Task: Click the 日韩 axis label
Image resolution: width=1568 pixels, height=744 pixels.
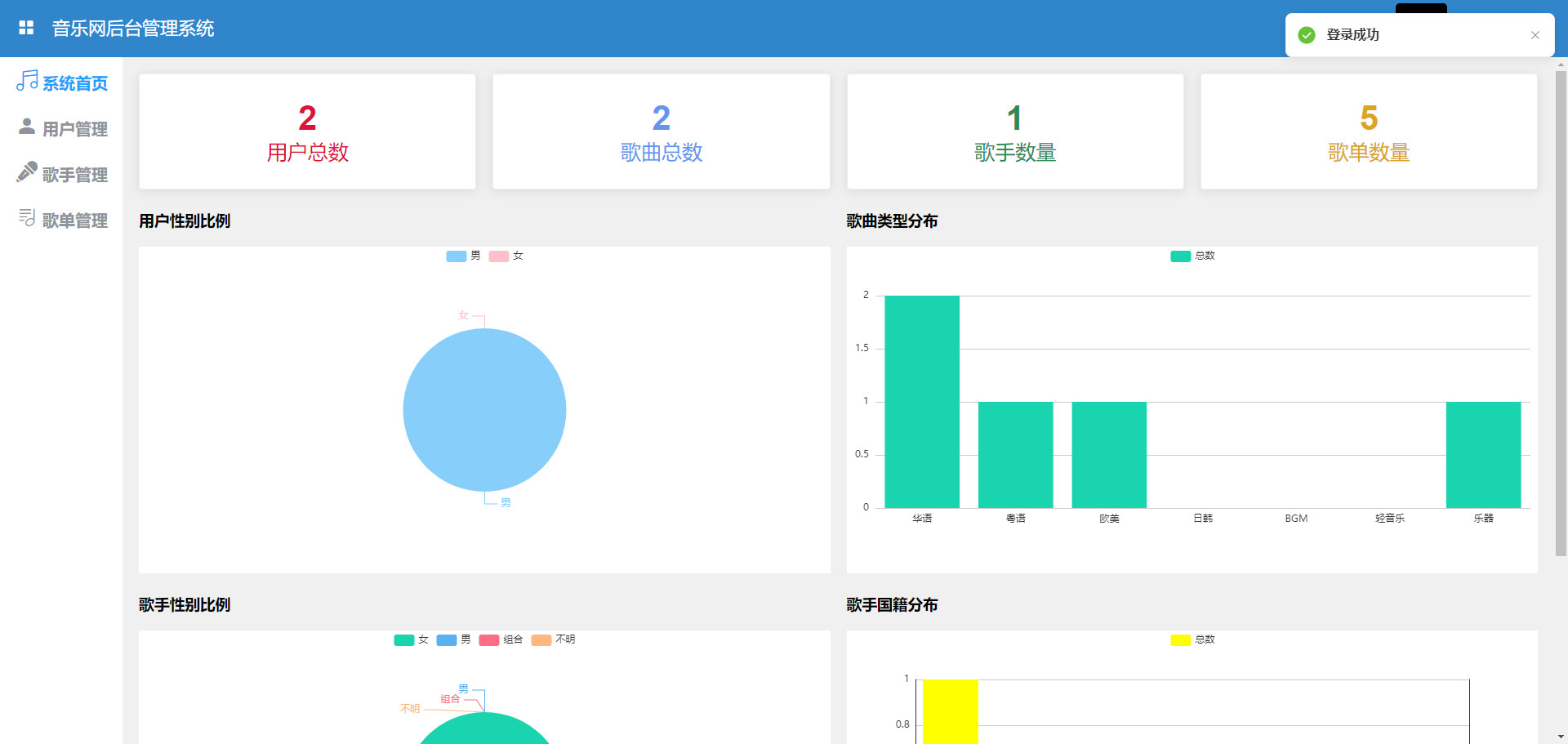Action: click(1203, 519)
